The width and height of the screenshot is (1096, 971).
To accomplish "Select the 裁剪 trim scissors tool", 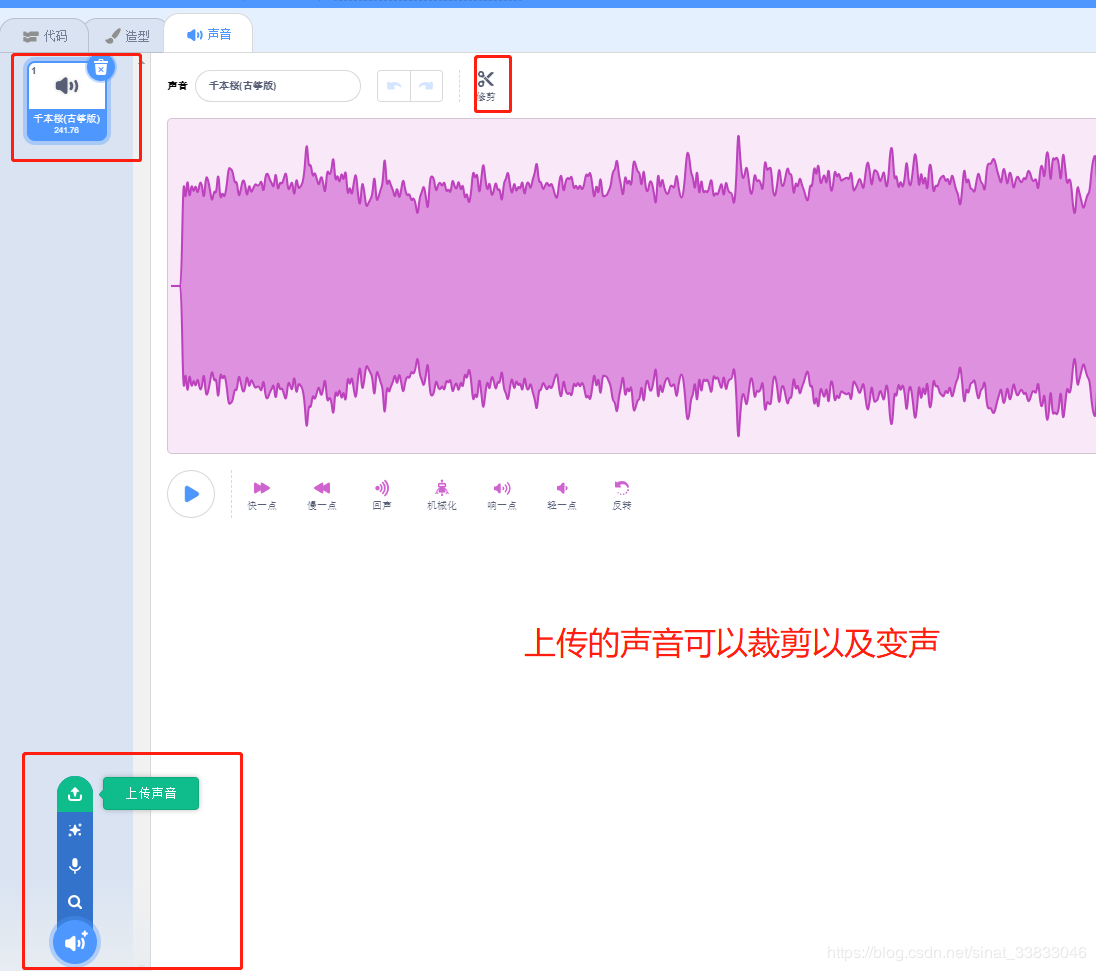I will tap(487, 82).
